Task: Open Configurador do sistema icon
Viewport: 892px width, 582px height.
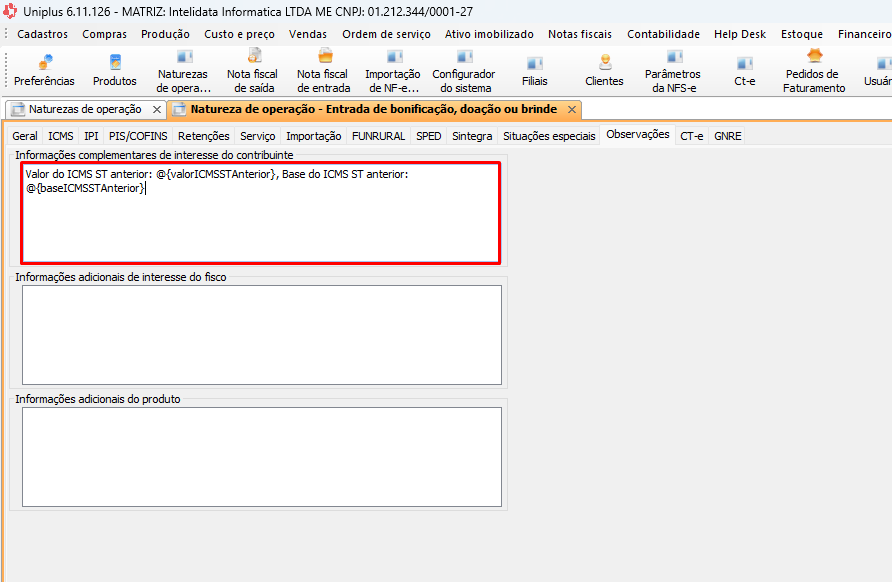Action: [464, 72]
